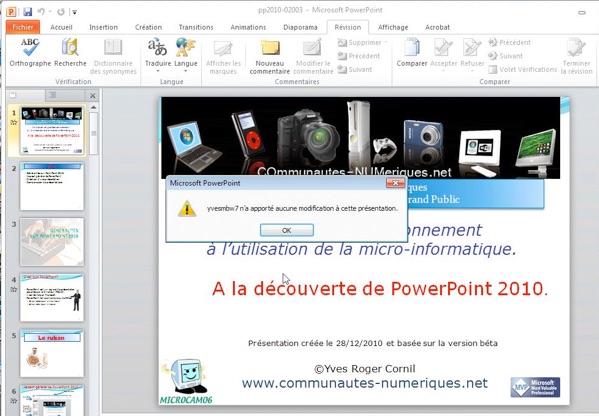
Task: Click the slide panel scrollbar up arrow
Action: (93, 108)
